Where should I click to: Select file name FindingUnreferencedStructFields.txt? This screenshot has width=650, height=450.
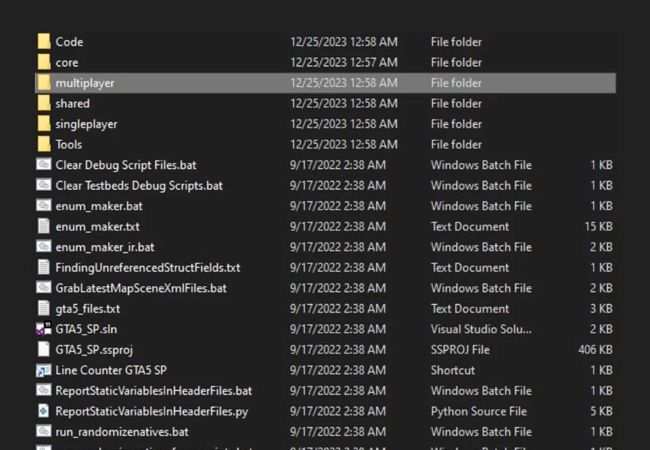[x=148, y=268]
